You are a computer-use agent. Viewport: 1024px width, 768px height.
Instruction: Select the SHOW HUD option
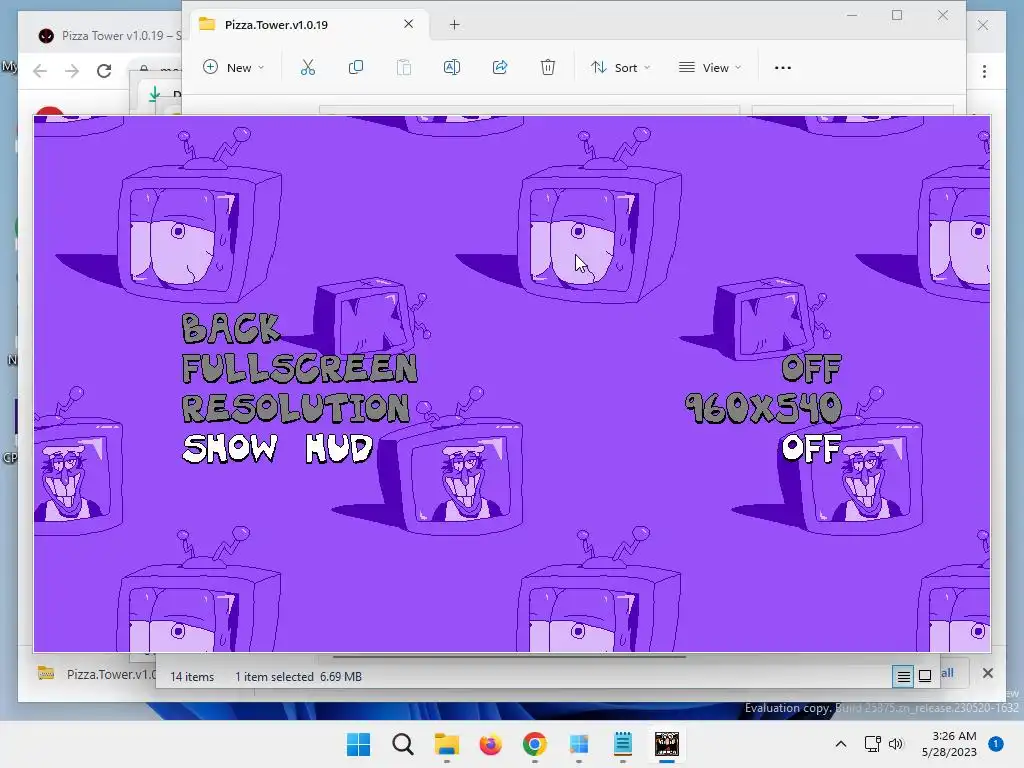(278, 449)
